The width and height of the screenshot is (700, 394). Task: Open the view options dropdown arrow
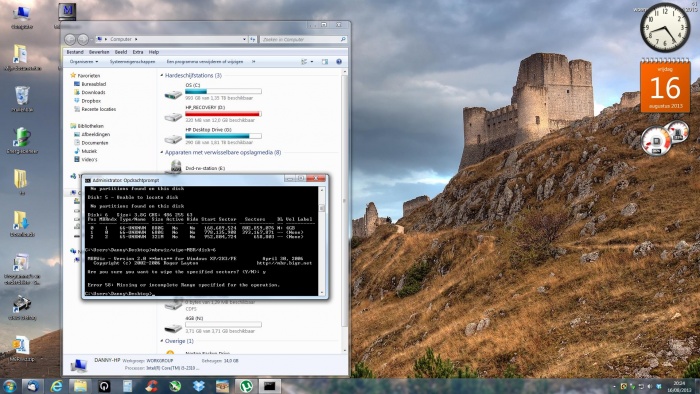point(312,62)
